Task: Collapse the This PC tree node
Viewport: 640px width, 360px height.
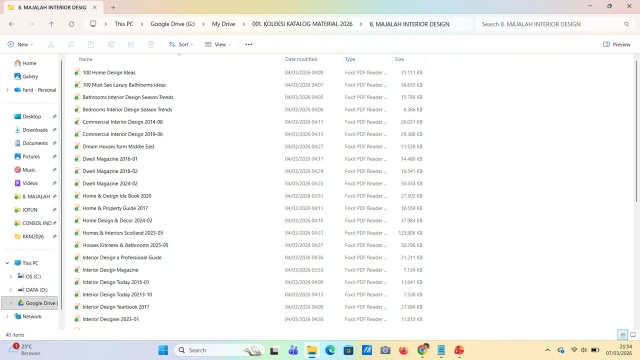Action: tap(7, 263)
